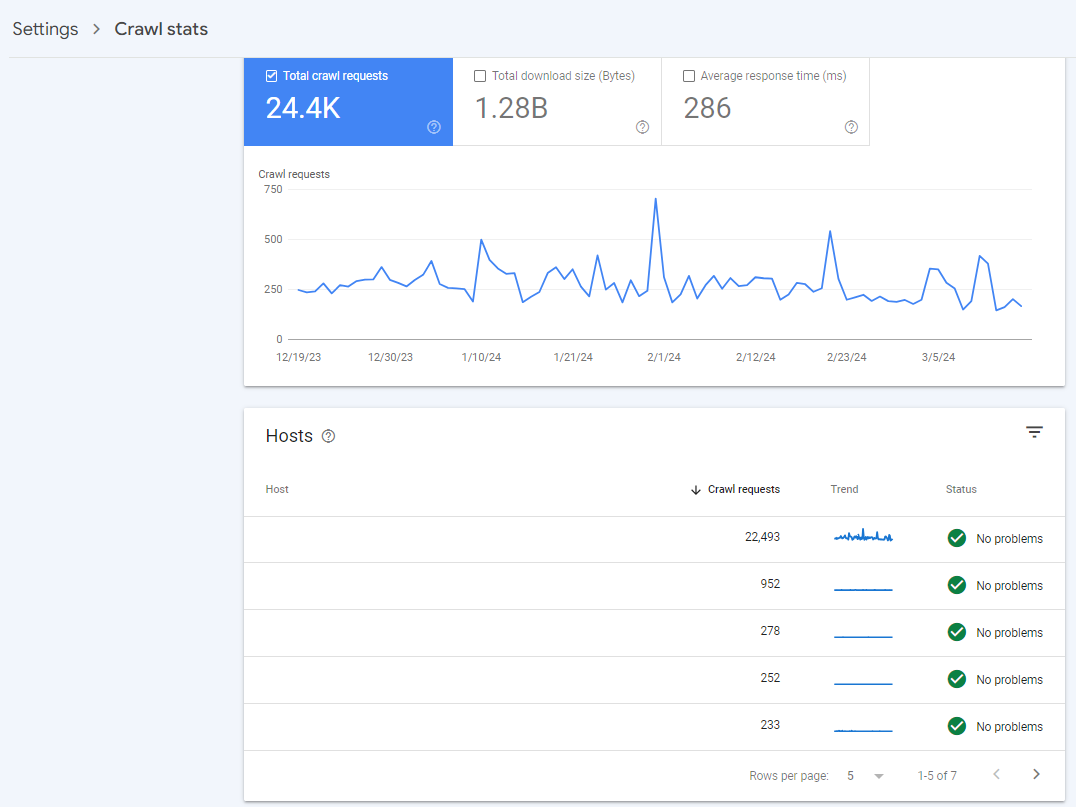The image size is (1076, 807).
Task: Enable the Total download size (Bytes) checkbox
Action: (480, 75)
